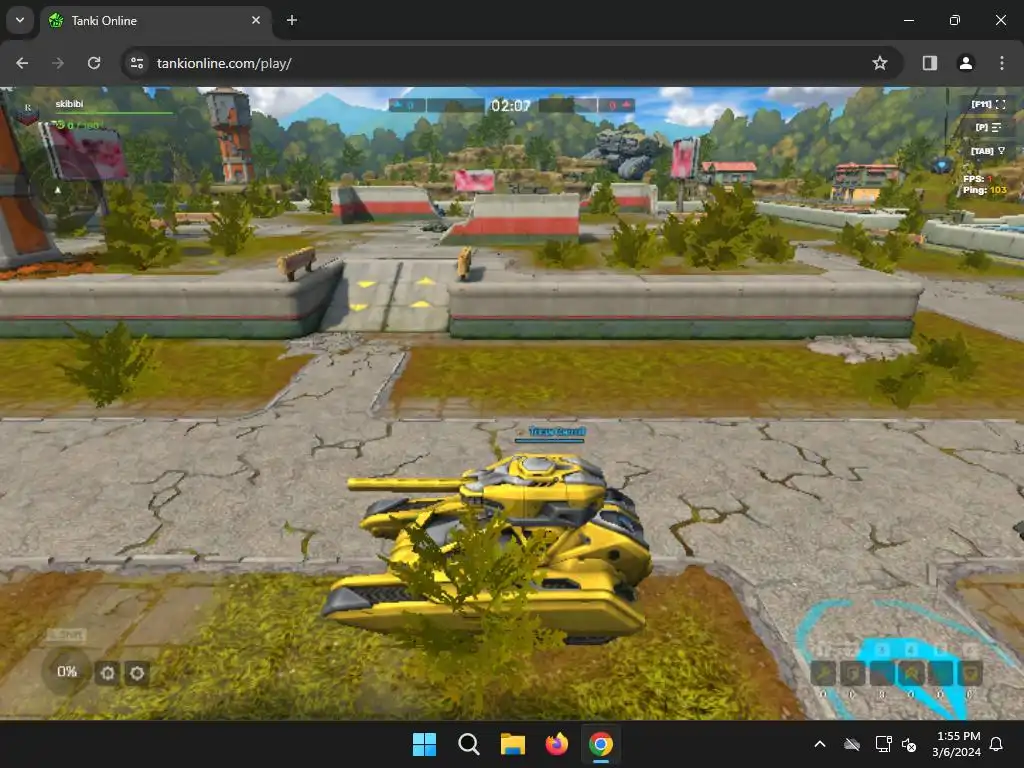This screenshot has height=768, width=1024.
Task: Launch Firefox from the taskbar
Action: (x=556, y=744)
